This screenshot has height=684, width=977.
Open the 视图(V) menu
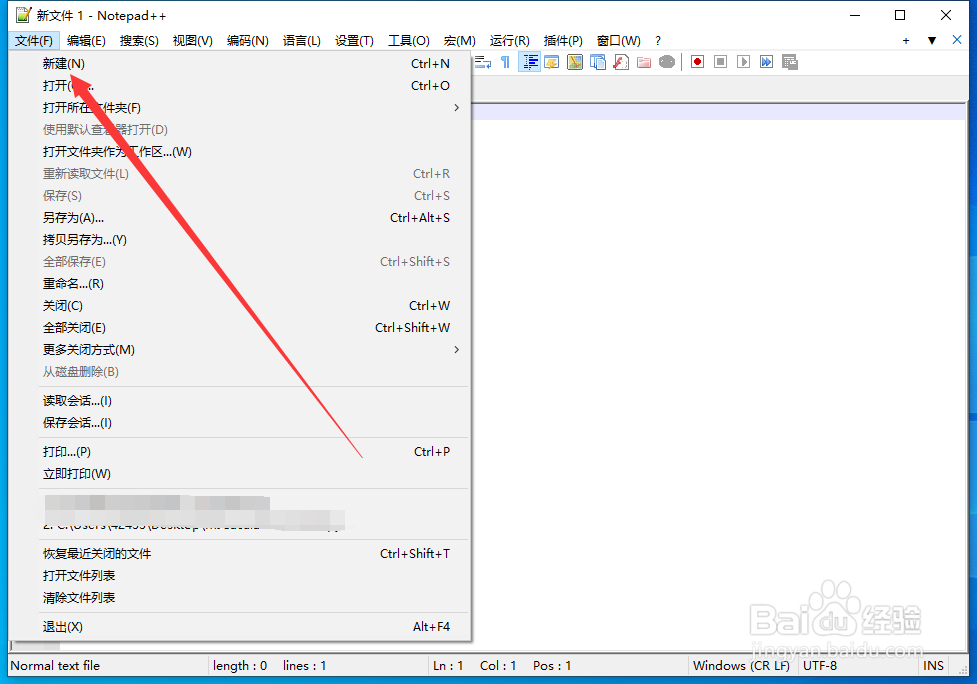193,40
